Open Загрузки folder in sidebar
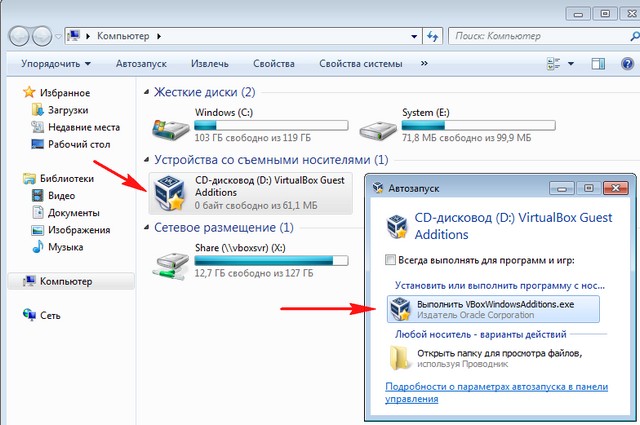 68,110
